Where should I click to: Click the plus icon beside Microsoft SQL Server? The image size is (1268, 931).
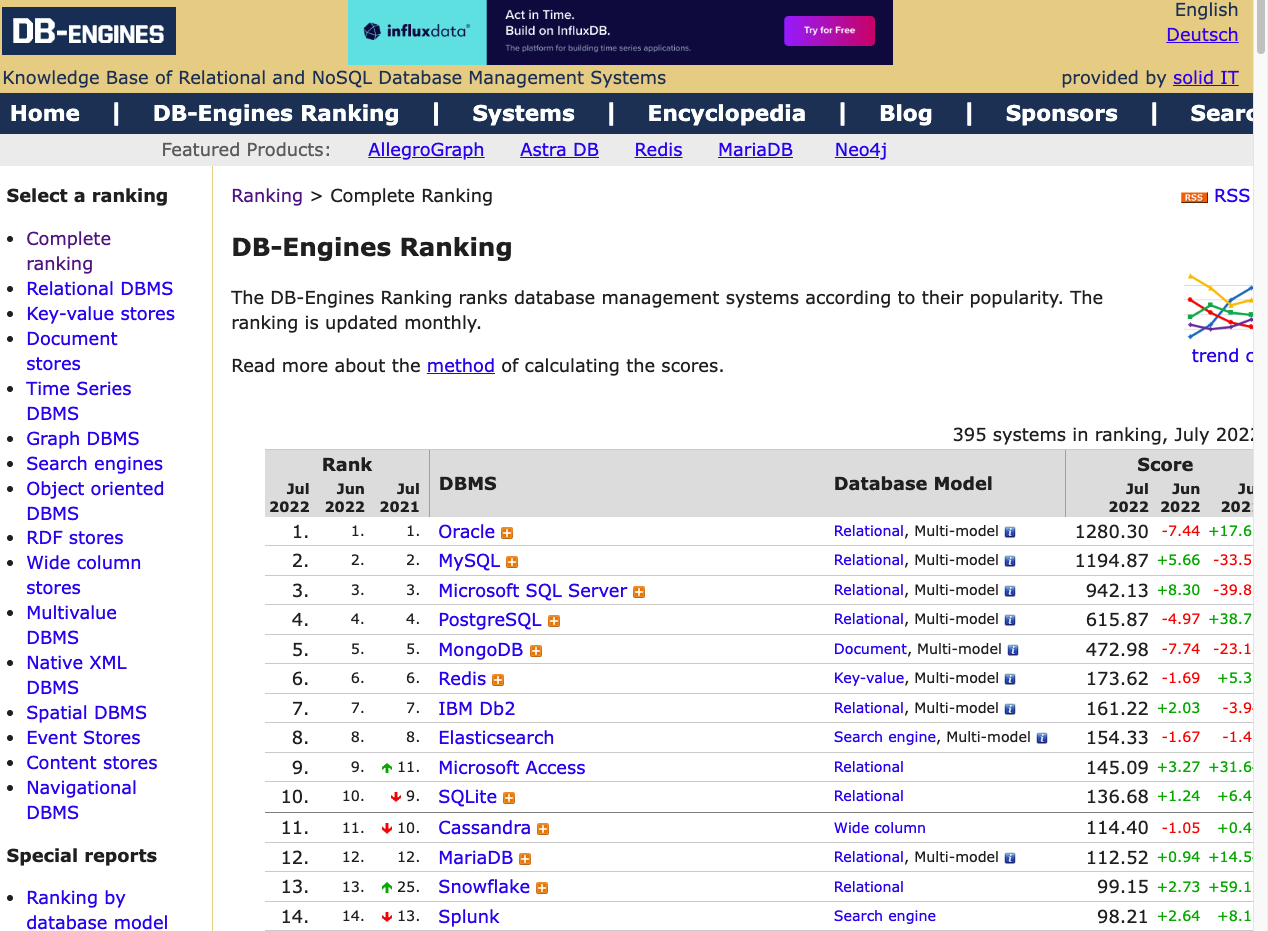point(639,592)
